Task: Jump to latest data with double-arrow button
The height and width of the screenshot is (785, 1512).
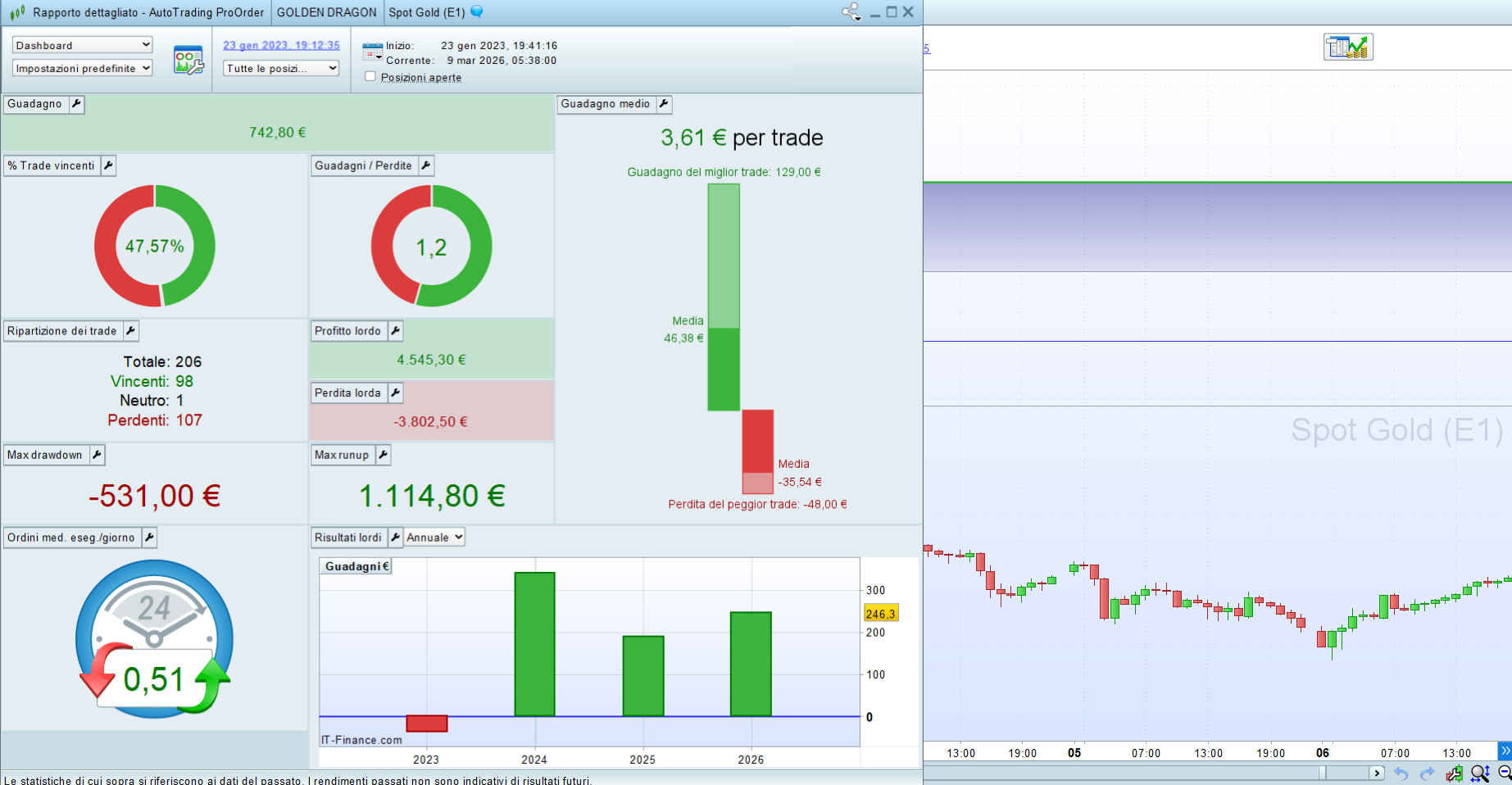Action: point(1505,751)
